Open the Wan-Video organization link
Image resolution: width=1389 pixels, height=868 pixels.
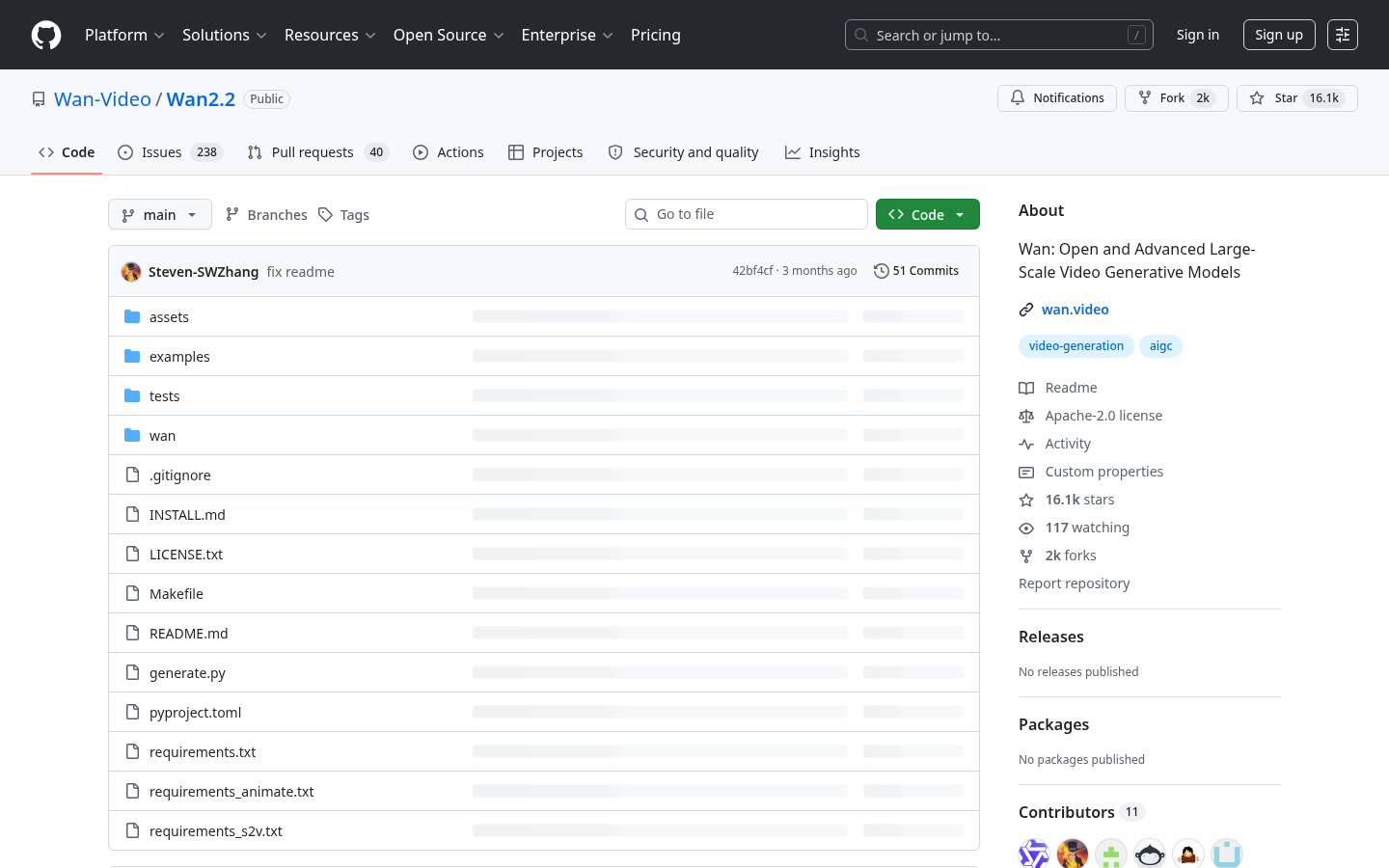pos(102,99)
